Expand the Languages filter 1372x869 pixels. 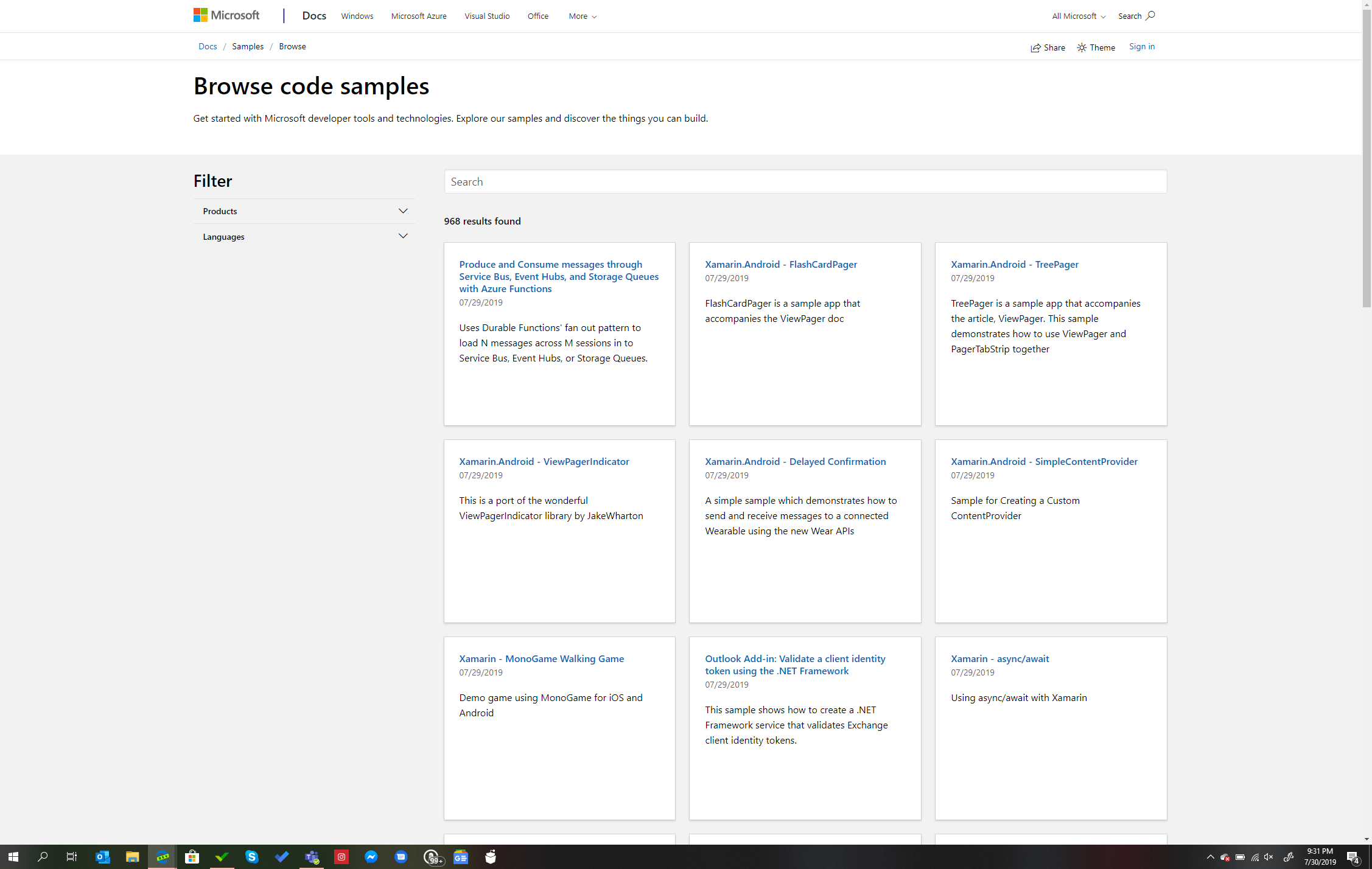[x=304, y=237]
